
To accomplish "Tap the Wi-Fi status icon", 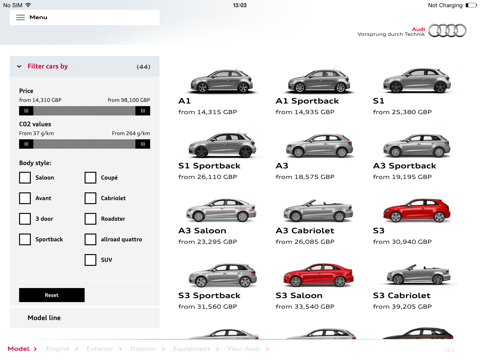I will click(x=28, y=5).
